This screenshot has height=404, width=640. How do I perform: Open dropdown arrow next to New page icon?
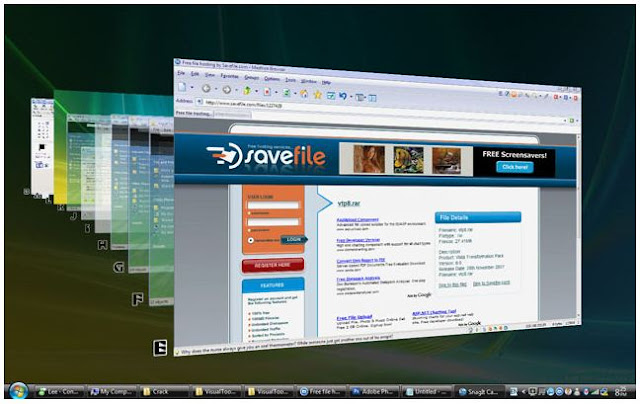pyautogui.click(x=192, y=87)
